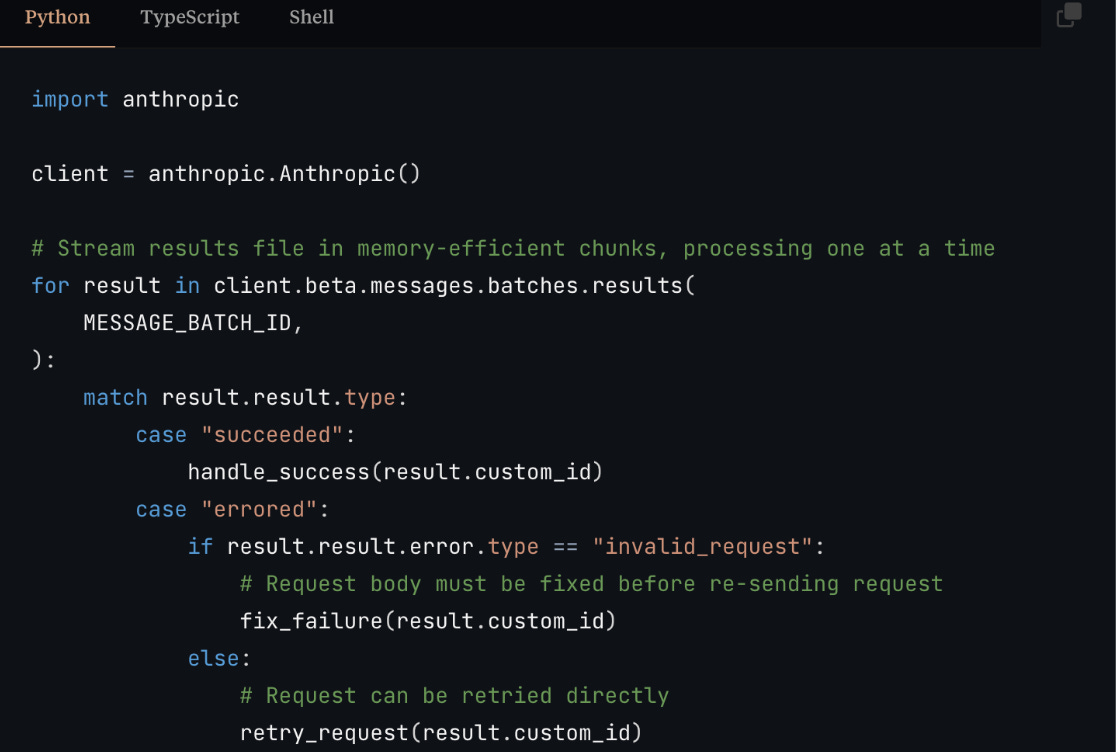This screenshot has width=1116, height=752.
Task: Copy the code with the clipboard icon
Action: tap(1068, 15)
